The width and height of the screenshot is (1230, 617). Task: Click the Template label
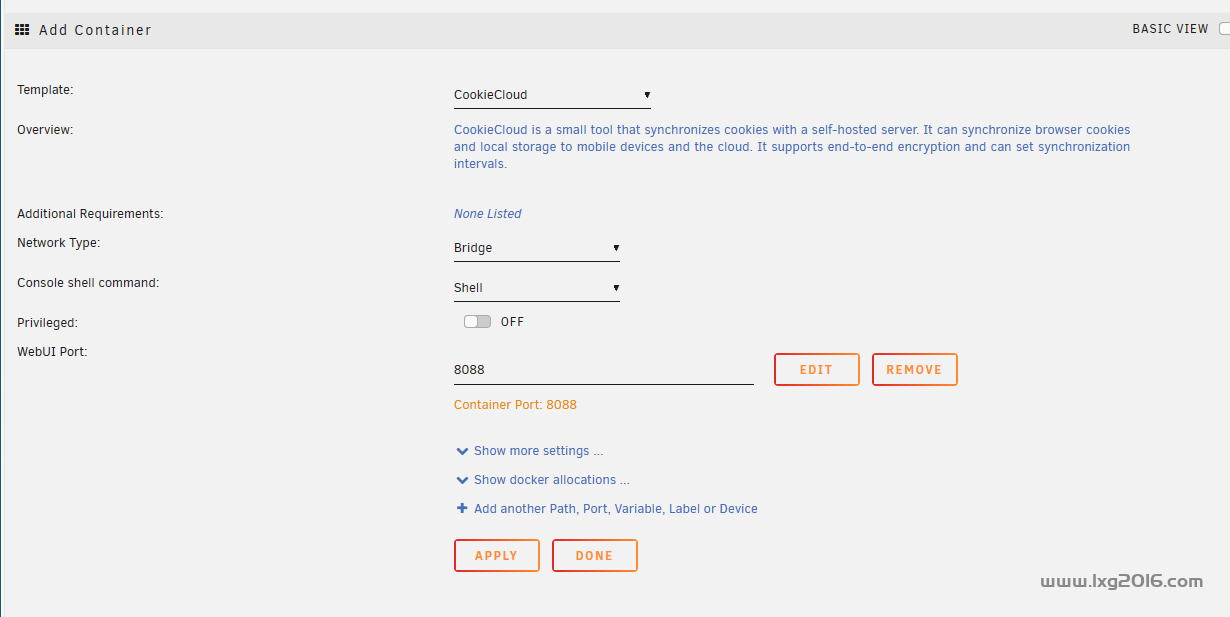click(x=45, y=90)
